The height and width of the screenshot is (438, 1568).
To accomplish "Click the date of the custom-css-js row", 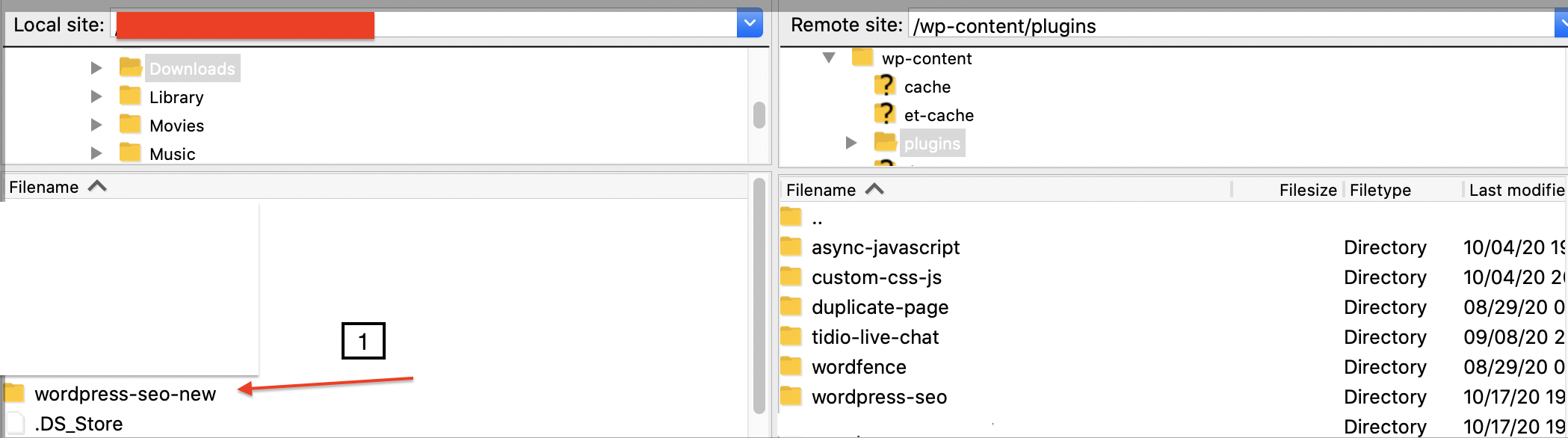I will (x=1514, y=277).
